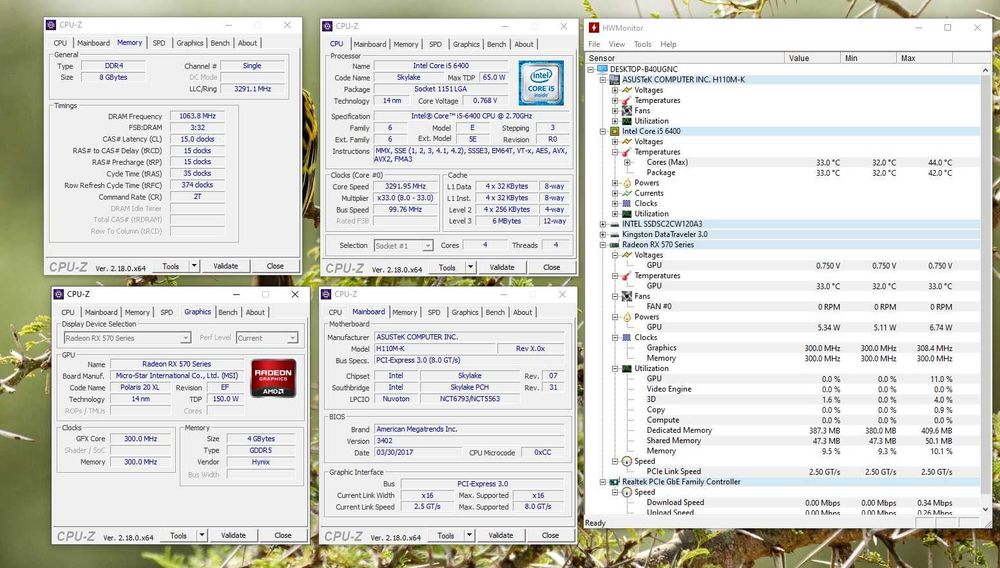Image resolution: width=1000 pixels, height=568 pixels.
Task: Collapse the Realtek PCIe GbE Family Controller node
Action: pos(603,482)
